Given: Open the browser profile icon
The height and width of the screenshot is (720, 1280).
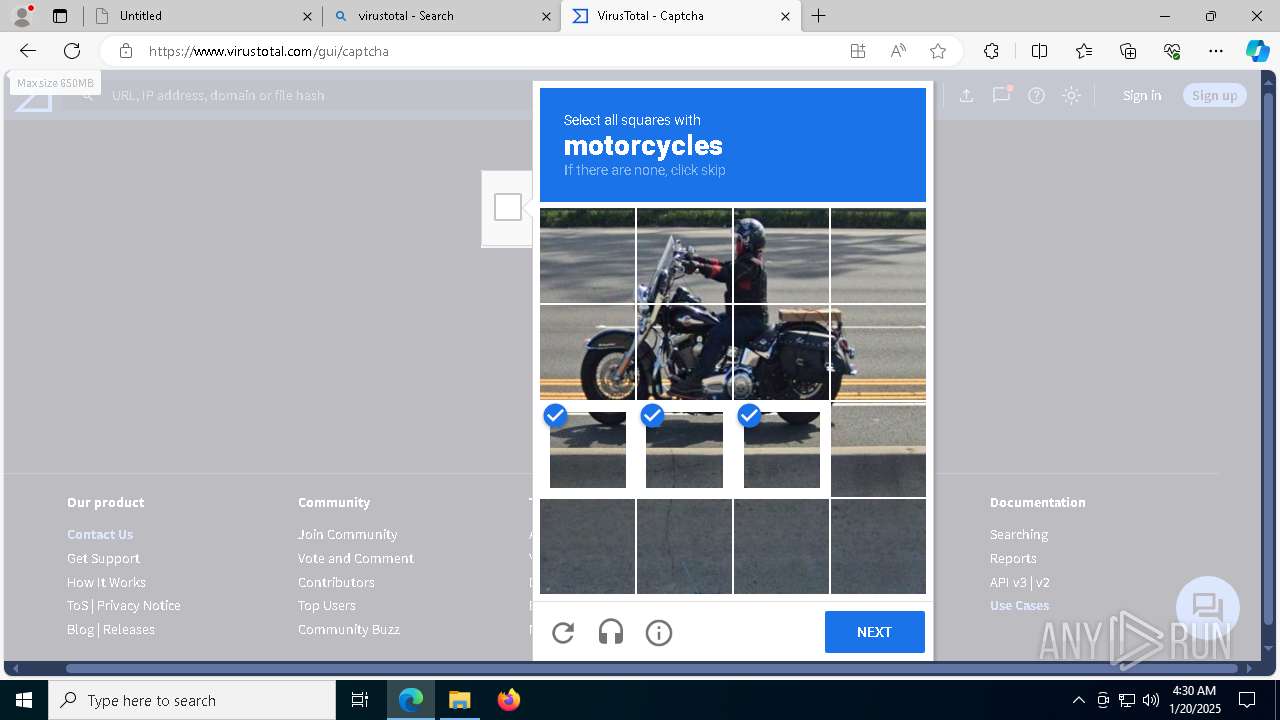Looking at the screenshot, I should tap(22, 15).
